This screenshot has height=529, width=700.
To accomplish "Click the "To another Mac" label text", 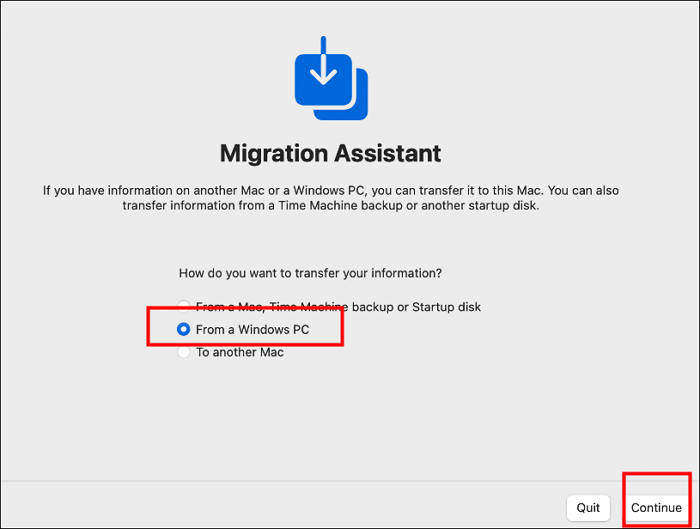I will tap(240, 352).
